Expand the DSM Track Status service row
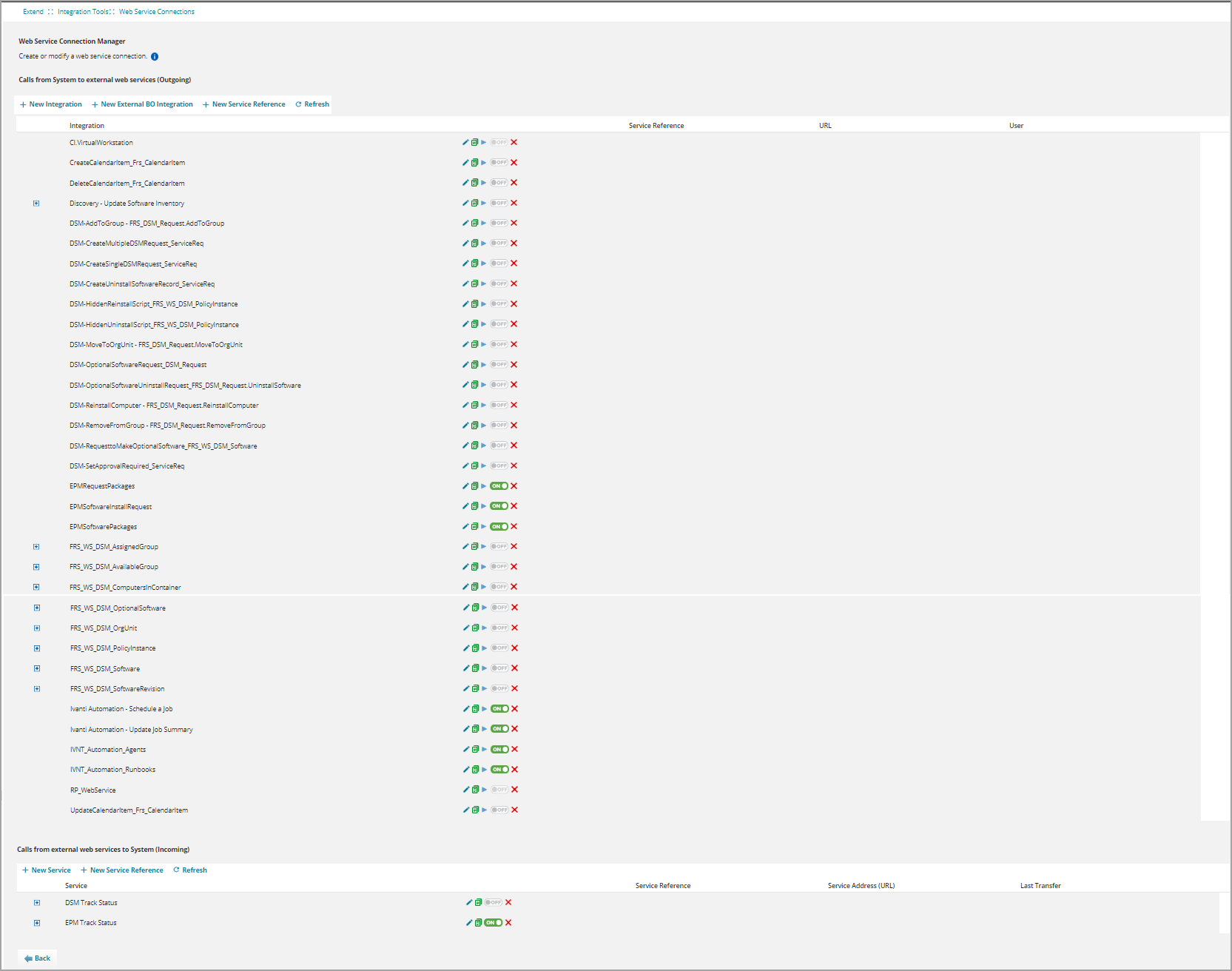 pos(37,903)
